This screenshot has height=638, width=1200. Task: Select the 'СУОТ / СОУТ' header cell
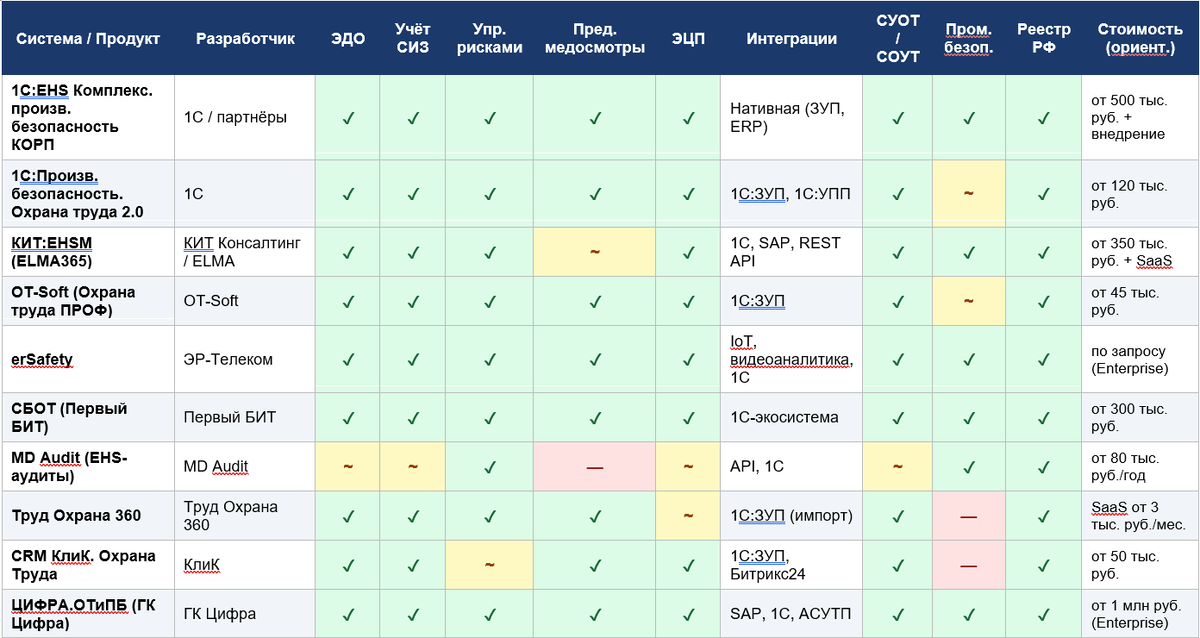click(x=897, y=39)
